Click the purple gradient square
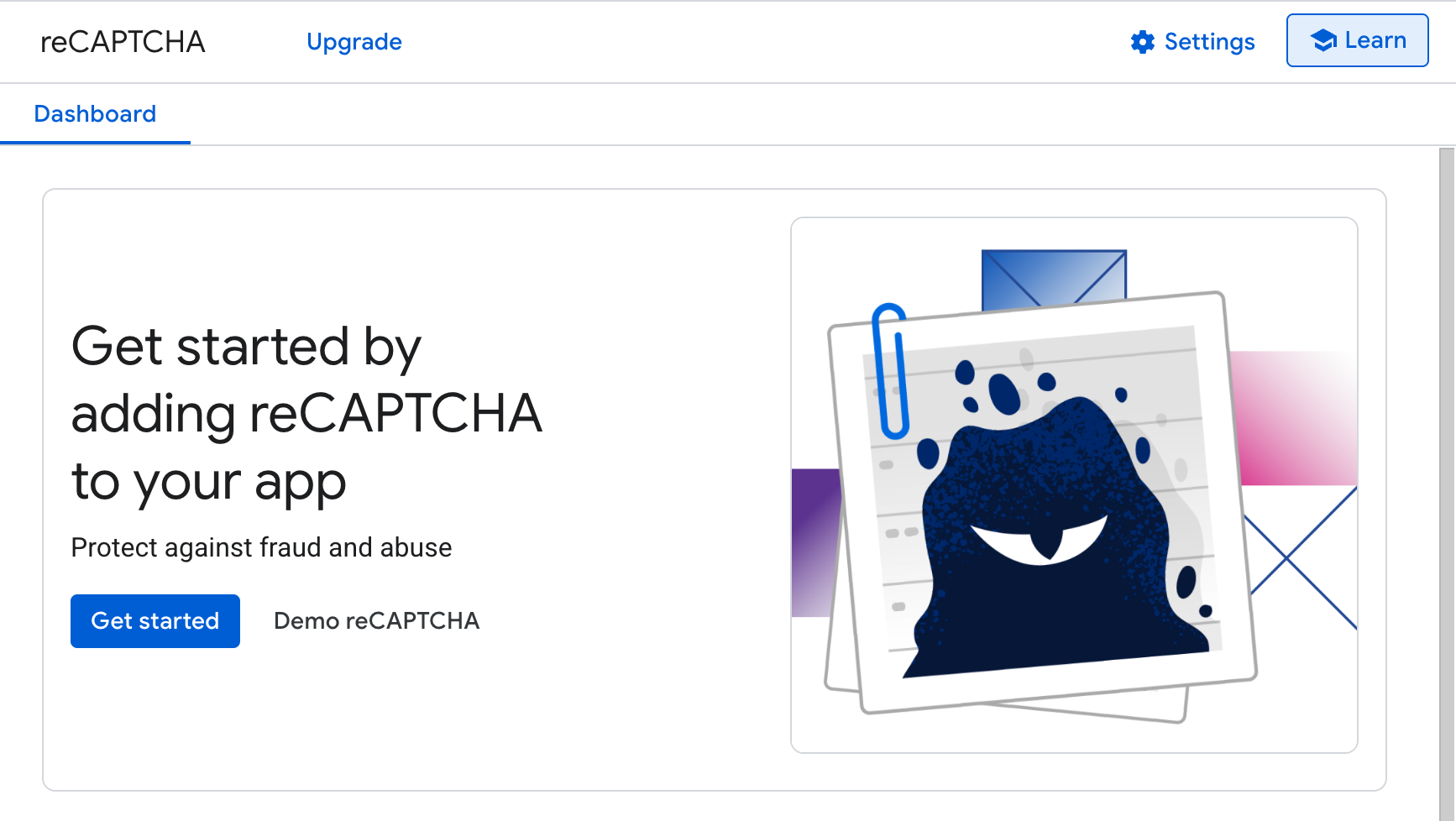The width and height of the screenshot is (1456, 821). click(815, 542)
